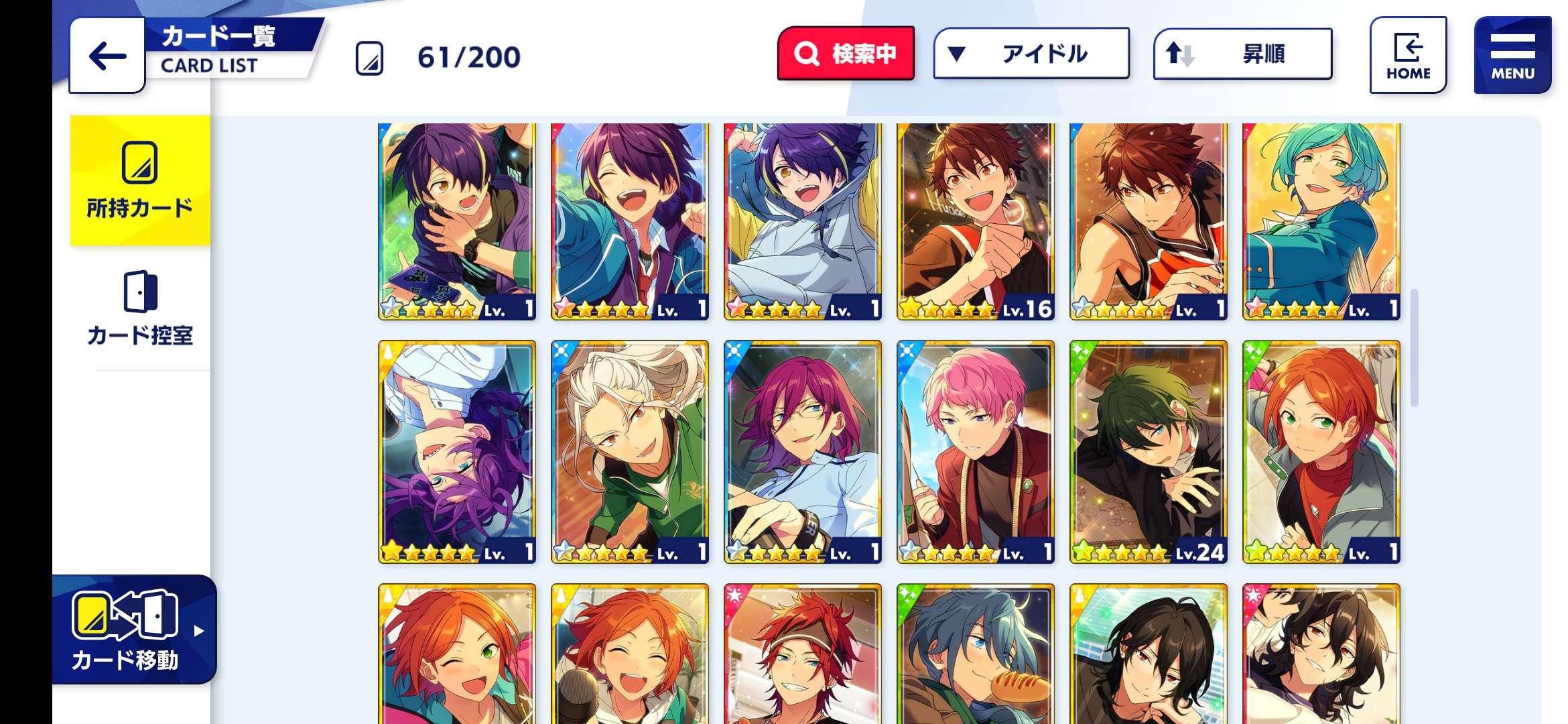Expand the アイドル sort dropdown

point(1031,54)
